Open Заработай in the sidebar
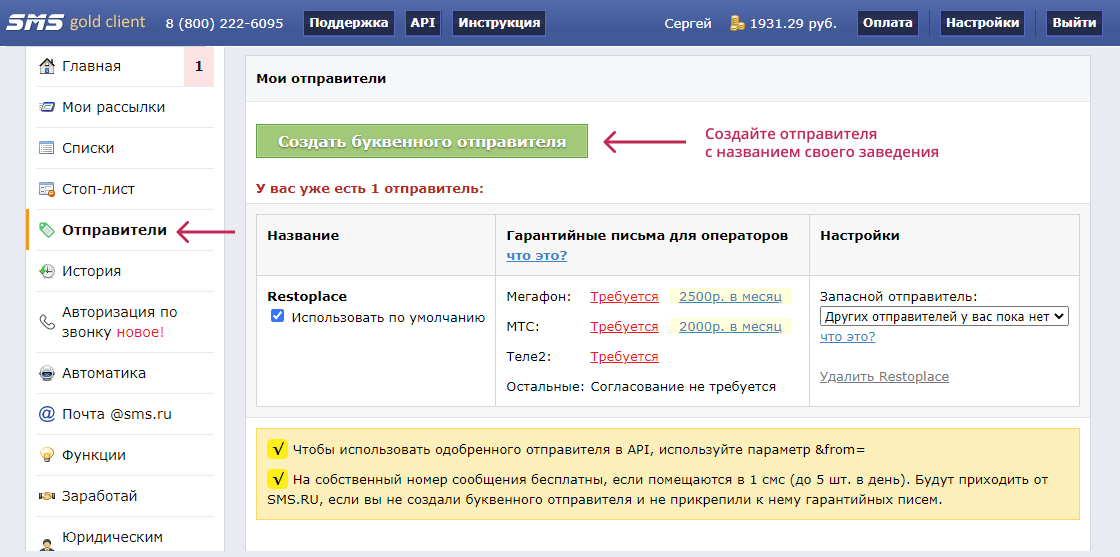Screen dimensions: 1120x557 tap(99, 496)
